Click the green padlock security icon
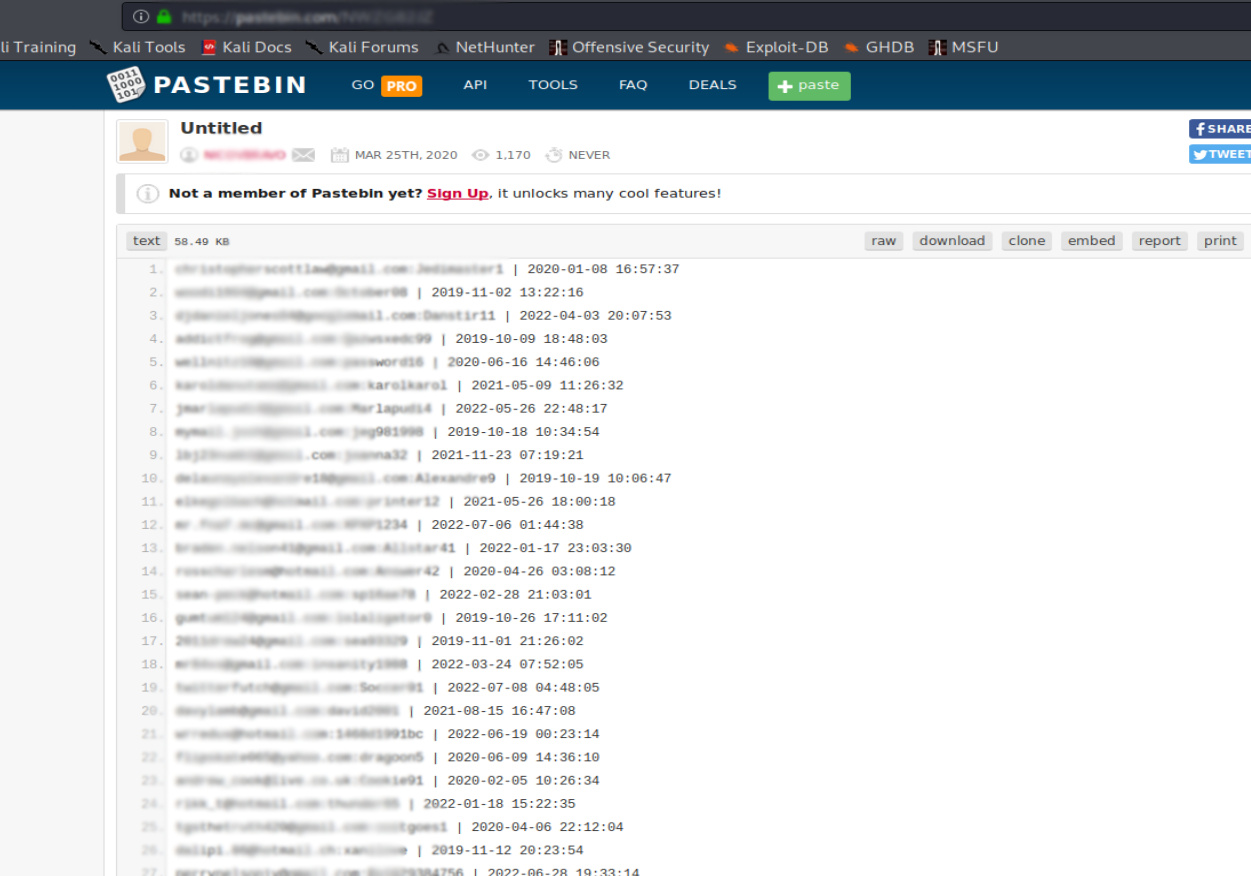 [164, 17]
